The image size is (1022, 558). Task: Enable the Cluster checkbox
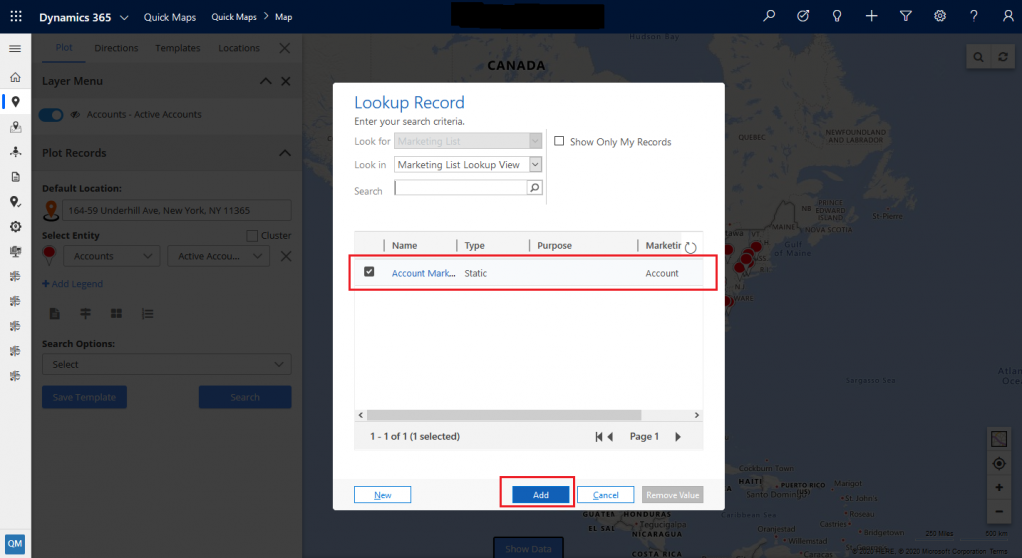[x=252, y=235]
